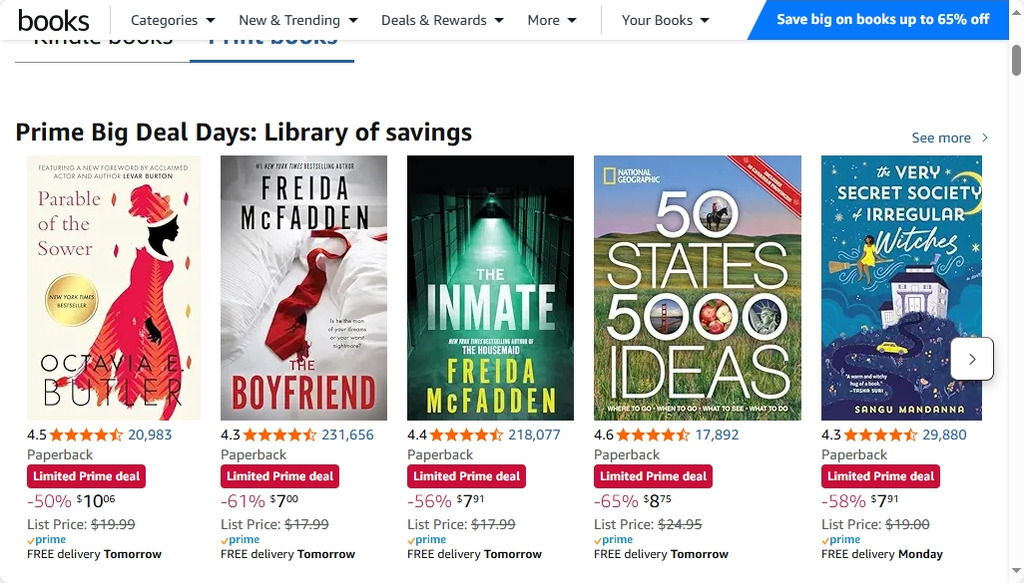The image size is (1024, 583).
Task: Click the carousel next arrow button
Action: (972, 359)
